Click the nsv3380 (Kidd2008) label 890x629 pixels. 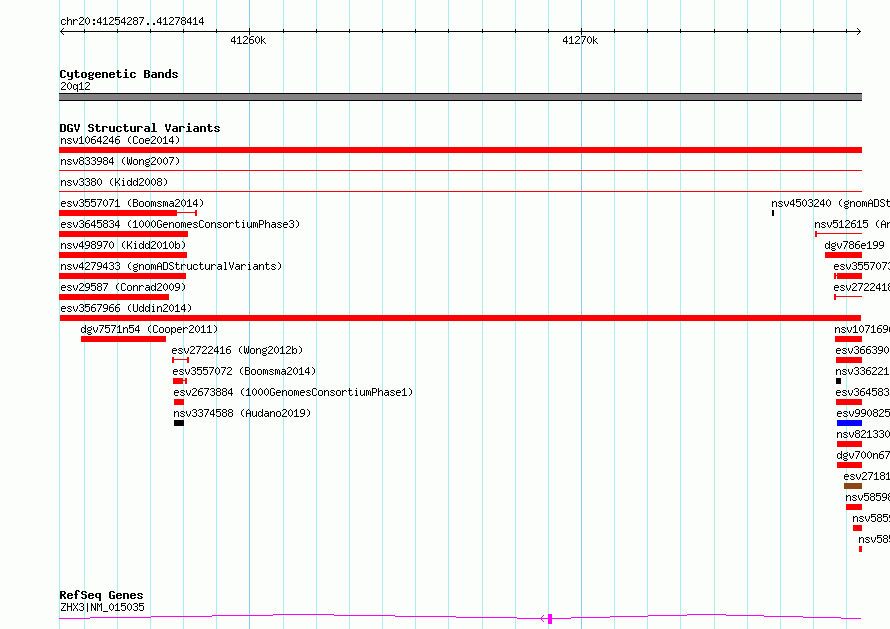[x=114, y=182]
